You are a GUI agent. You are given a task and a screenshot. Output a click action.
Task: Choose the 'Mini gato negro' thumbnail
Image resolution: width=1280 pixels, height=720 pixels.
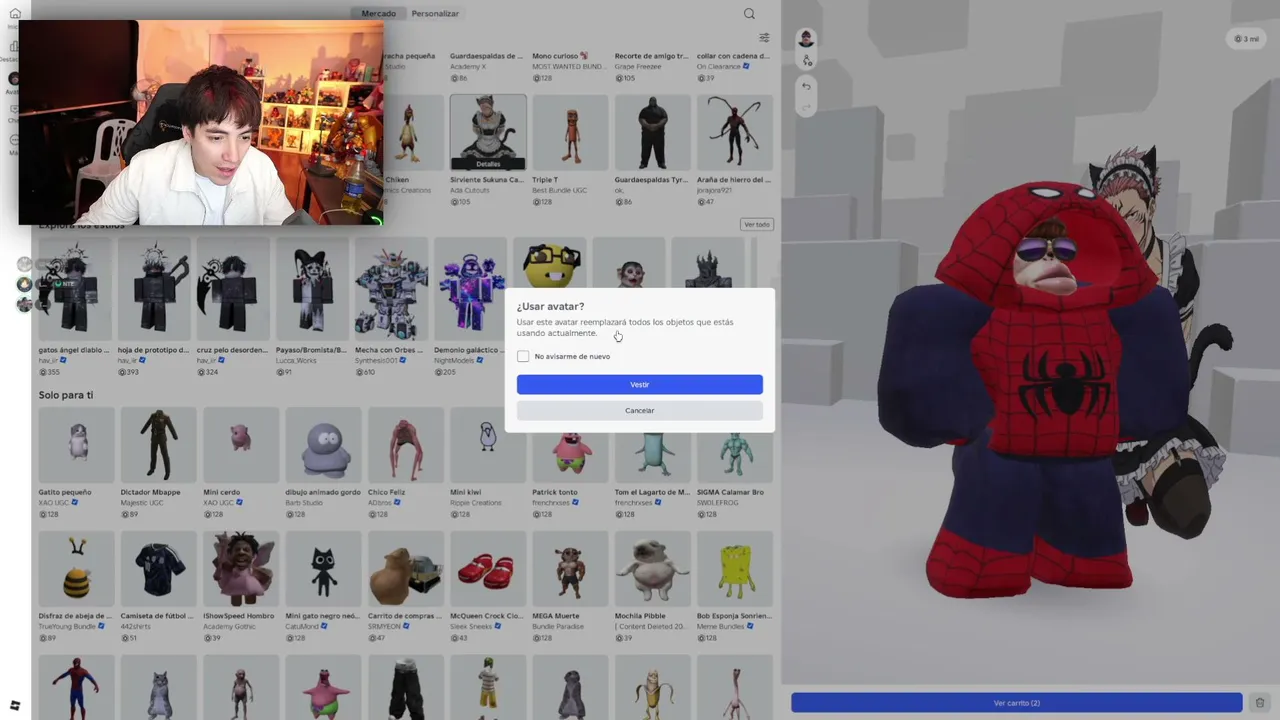click(x=323, y=569)
